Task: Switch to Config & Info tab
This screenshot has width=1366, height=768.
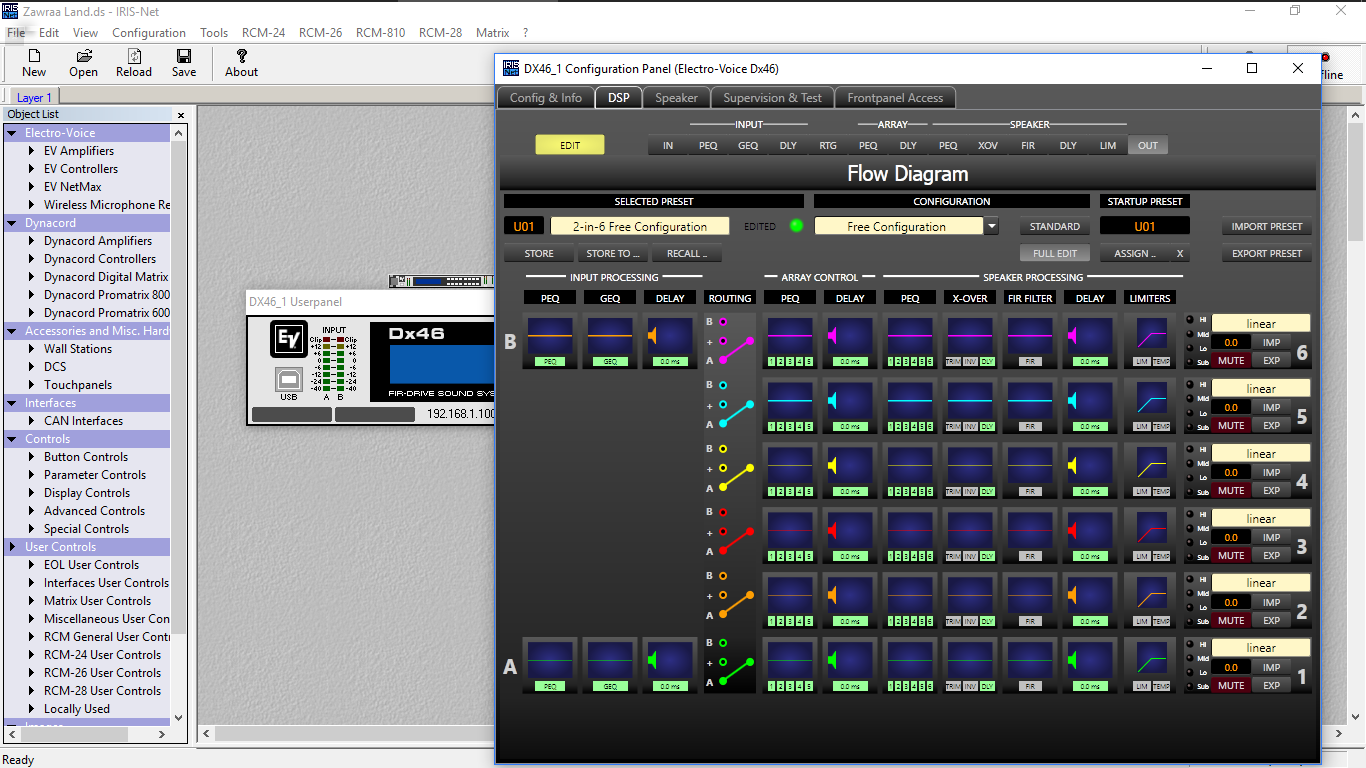Action: (545, 98)
